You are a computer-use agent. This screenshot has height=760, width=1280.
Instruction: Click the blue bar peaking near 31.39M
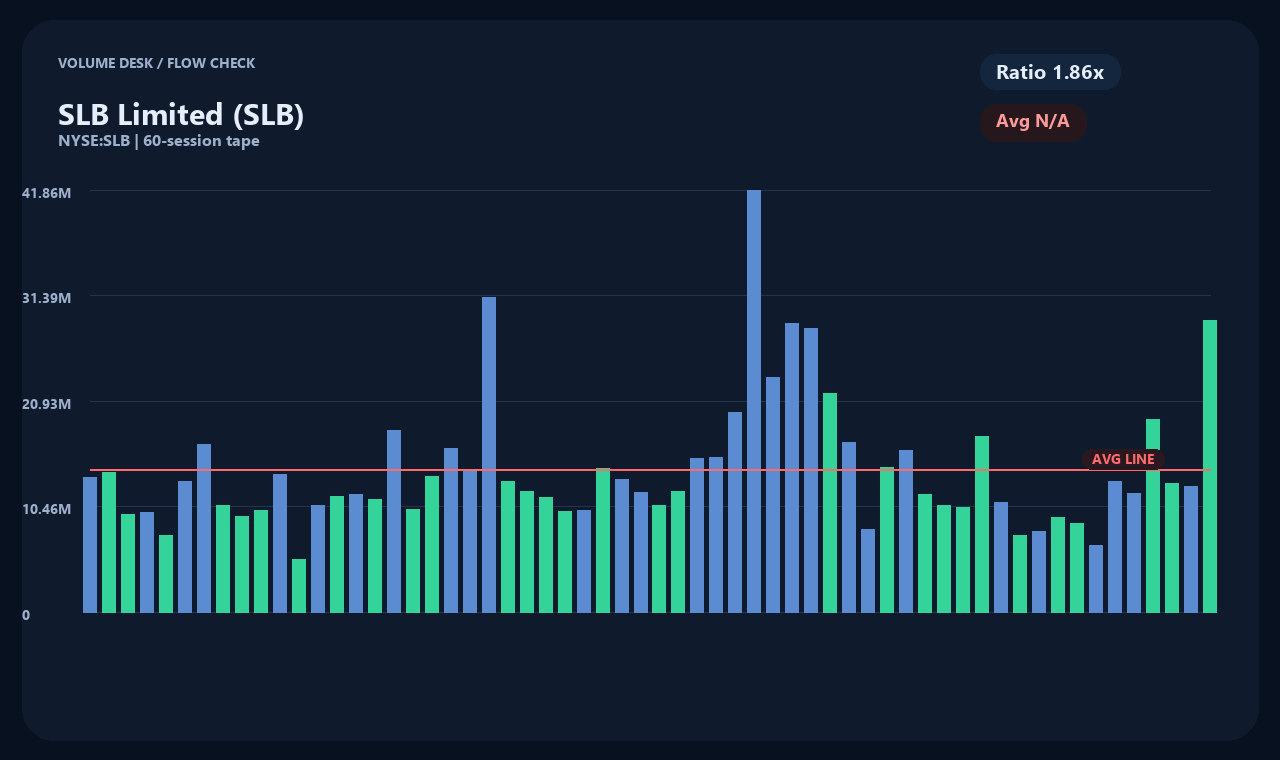pos(489,455)
